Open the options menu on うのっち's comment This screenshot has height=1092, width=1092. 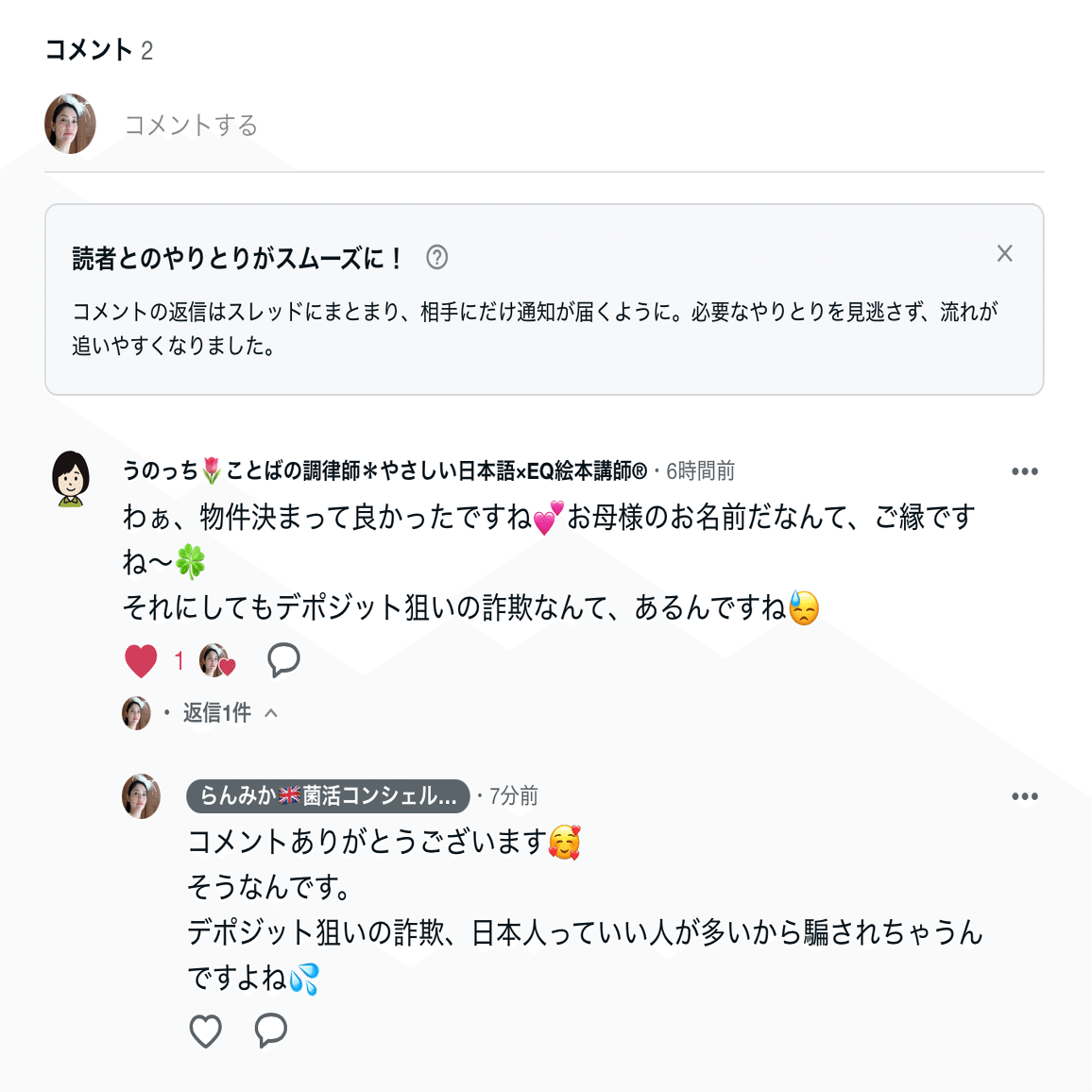coord(1026,471)
